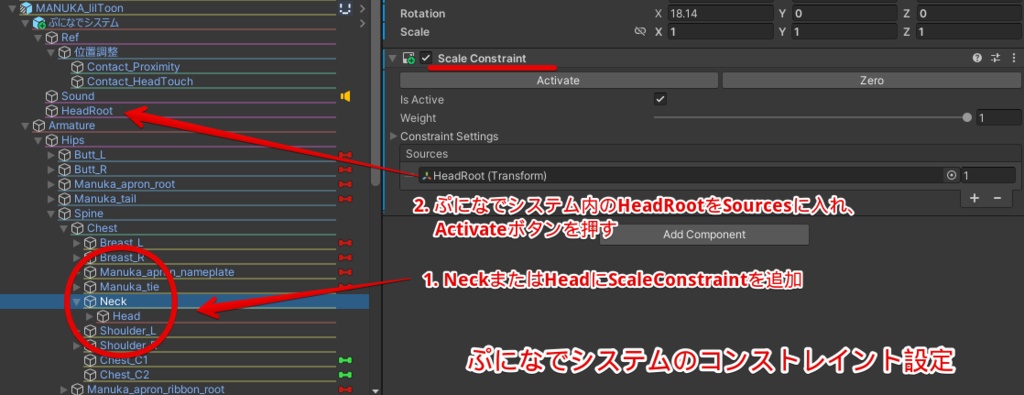Click the Zero button
Screen dimensions: 1024x395
click(872, 80)
